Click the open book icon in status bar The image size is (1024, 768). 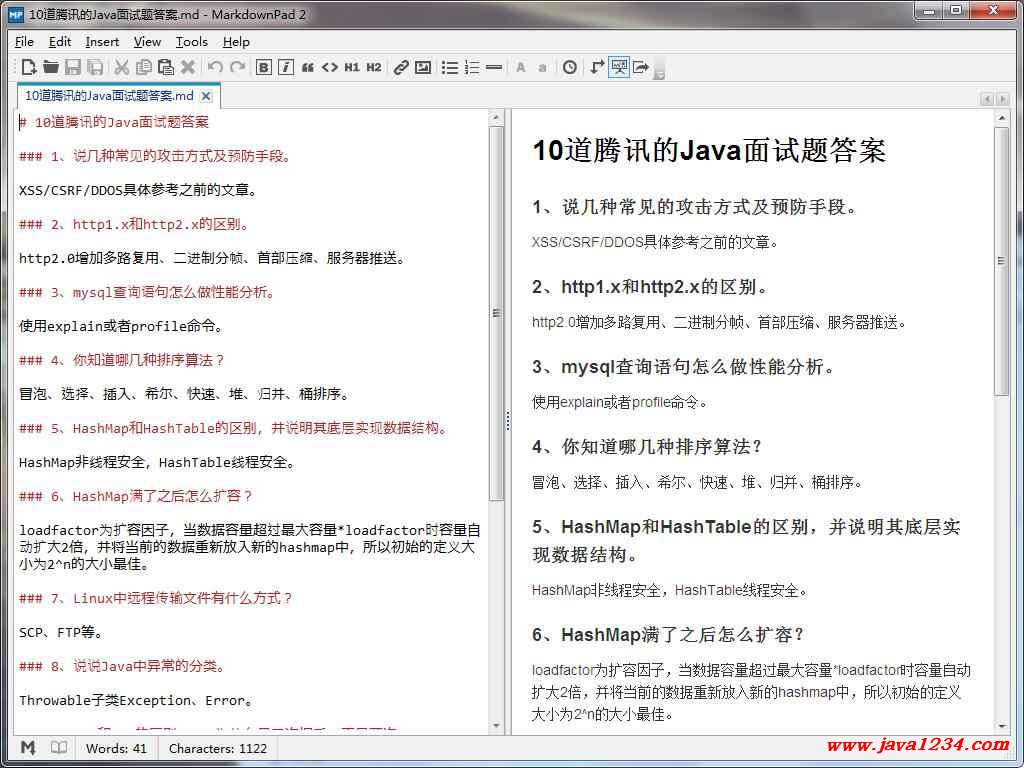(59, 748)
